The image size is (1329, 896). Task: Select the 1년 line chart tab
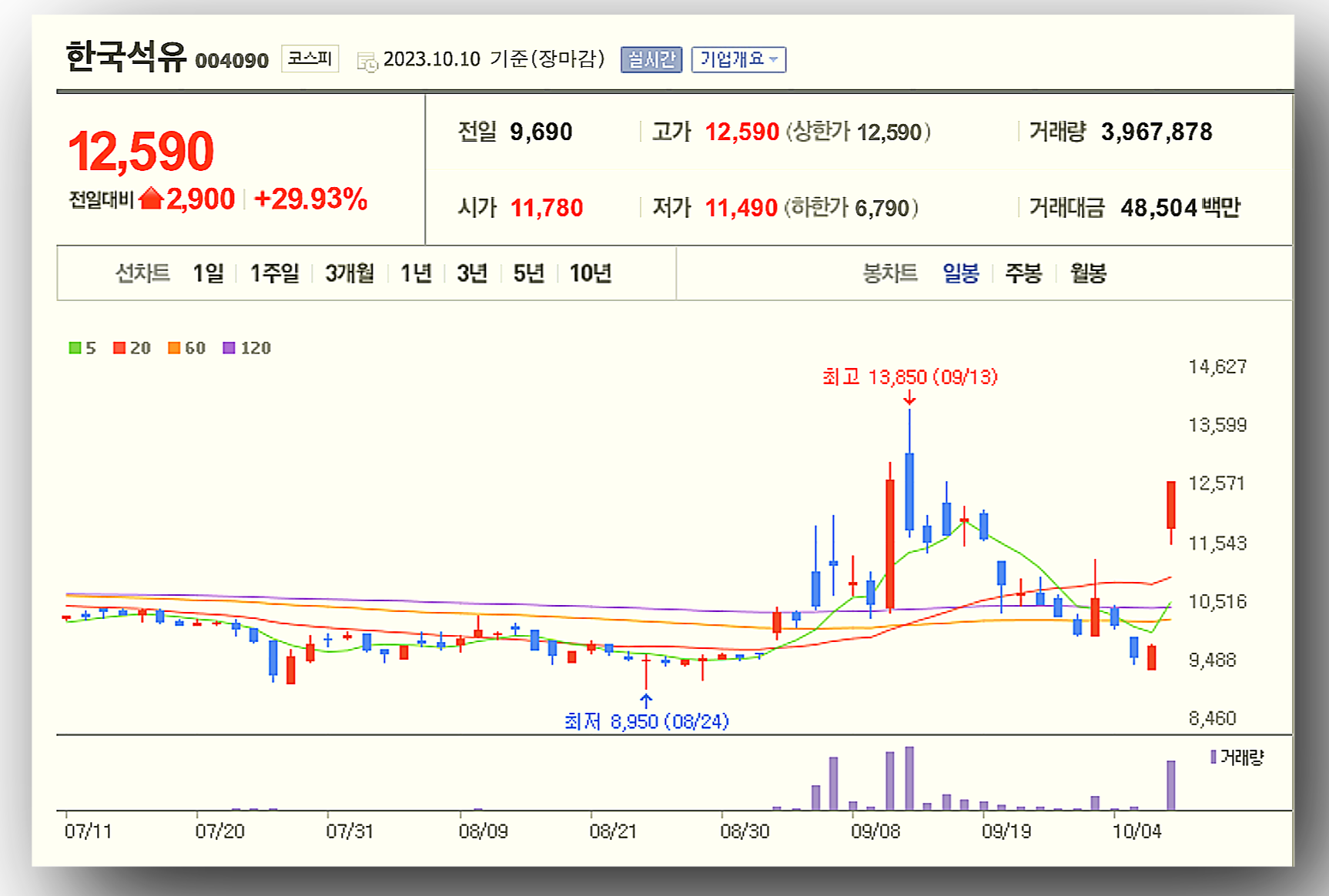click(416, 272)
